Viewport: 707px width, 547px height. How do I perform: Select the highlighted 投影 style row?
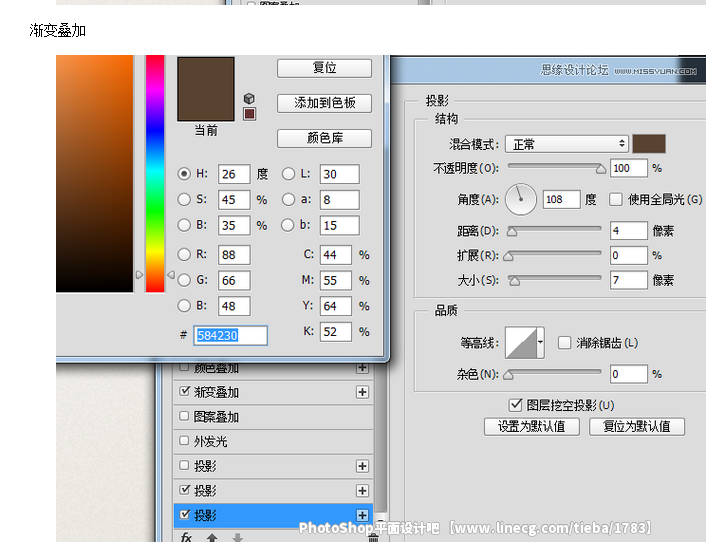click(x=273, y=515)
